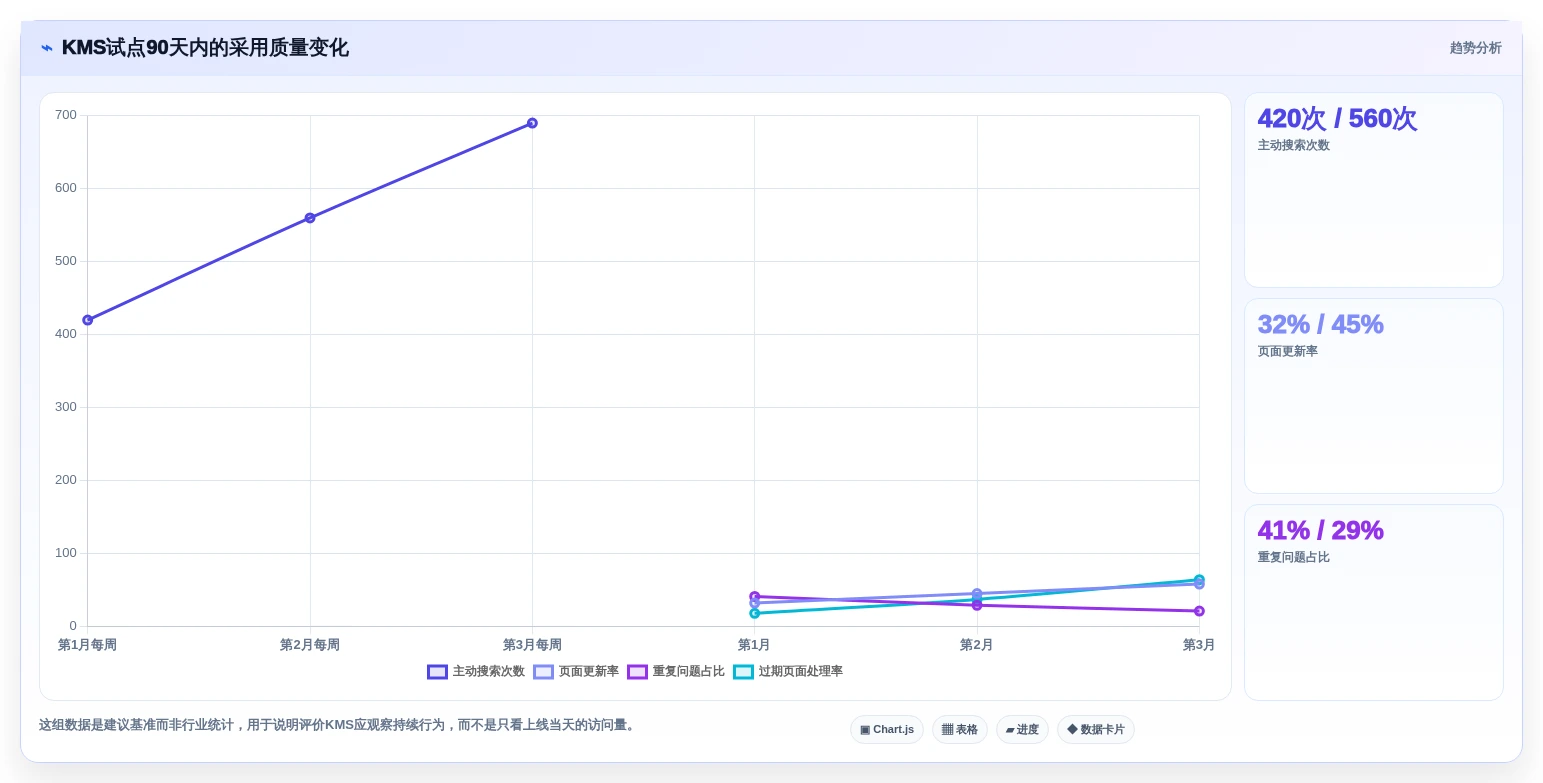Click the 主动搜索次数 caption under 420次 / 560次
This screenshot has width=1543, height=783.
[x=1294, y=145]
